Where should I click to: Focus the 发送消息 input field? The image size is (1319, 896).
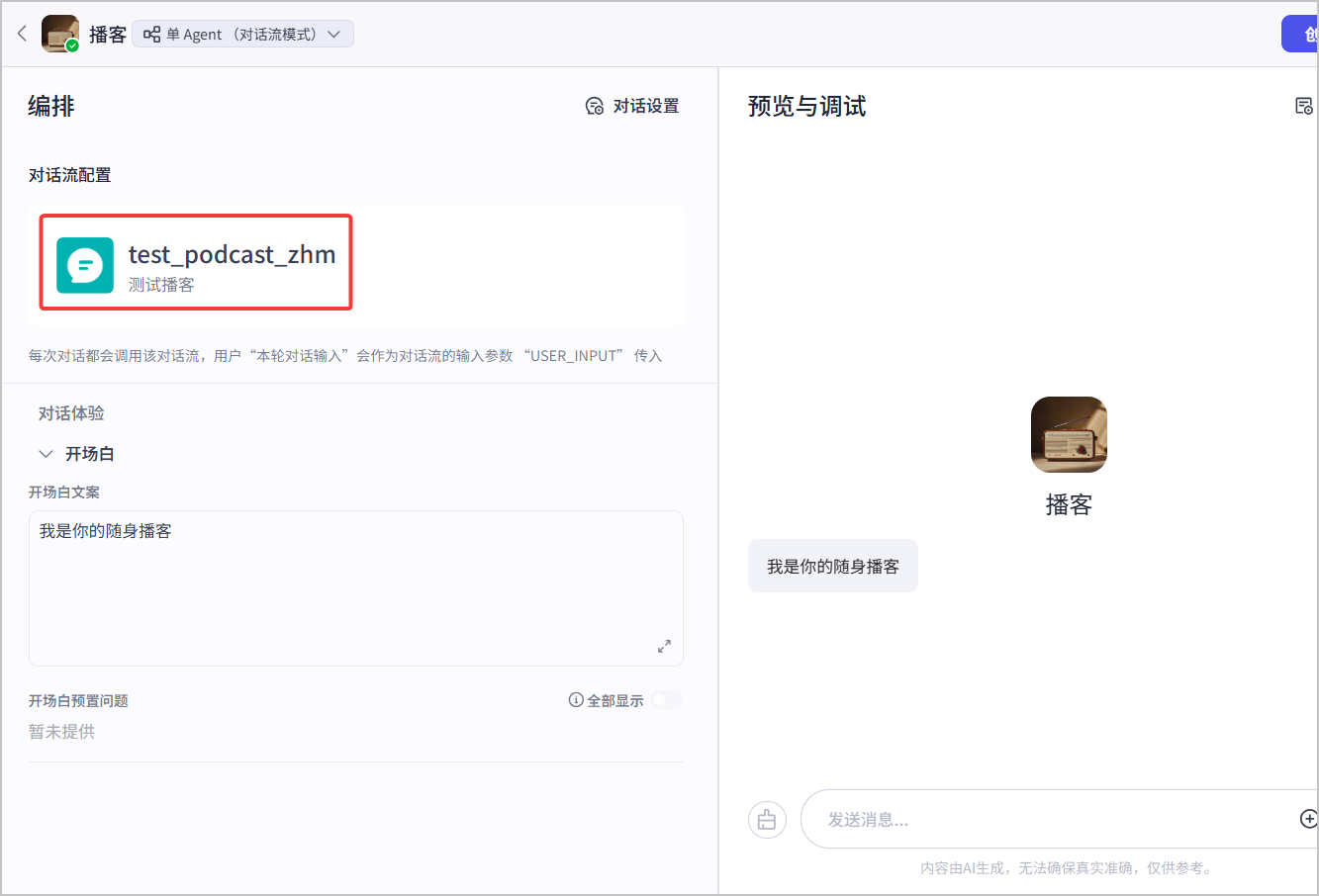point(1049,819)
